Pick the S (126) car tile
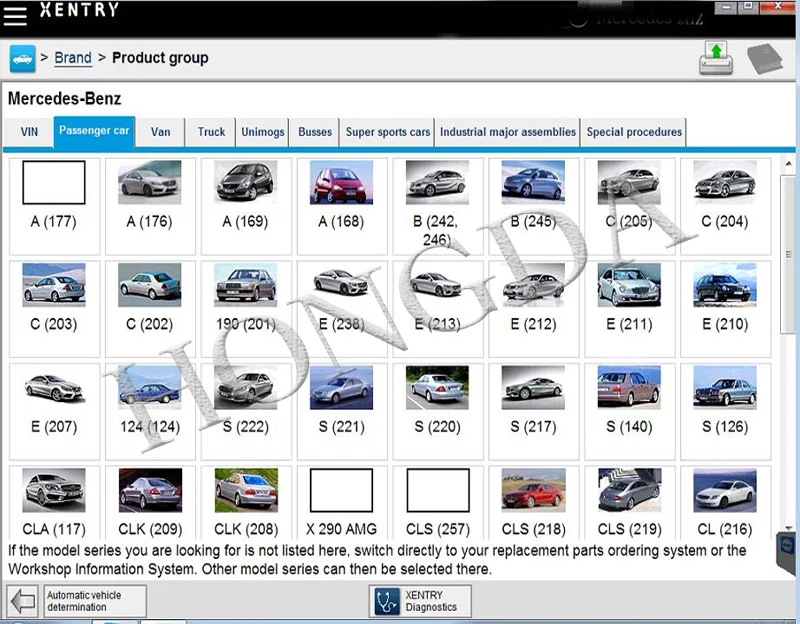 click(x=726, y=411)
